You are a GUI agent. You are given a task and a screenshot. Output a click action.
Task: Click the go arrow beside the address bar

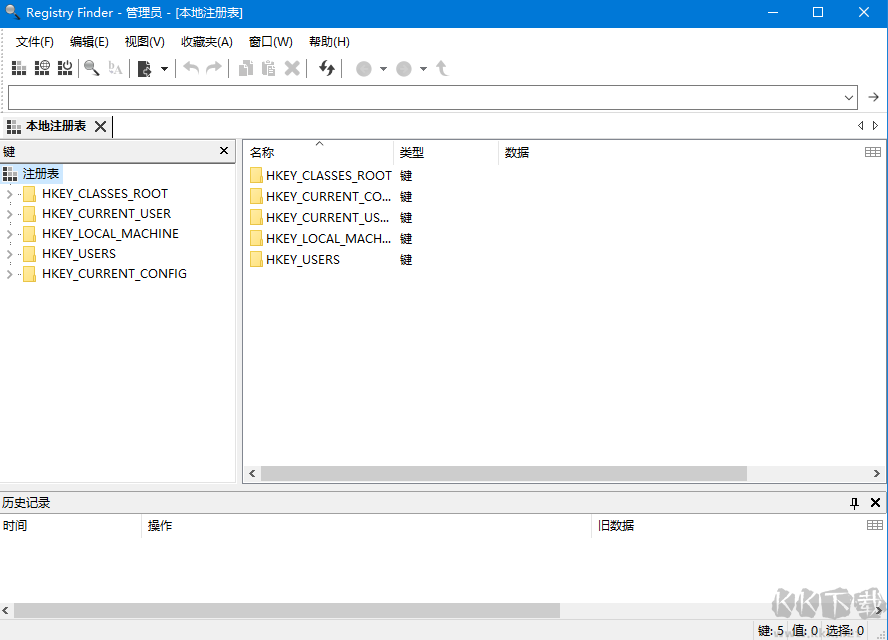(x=873, y=97)
